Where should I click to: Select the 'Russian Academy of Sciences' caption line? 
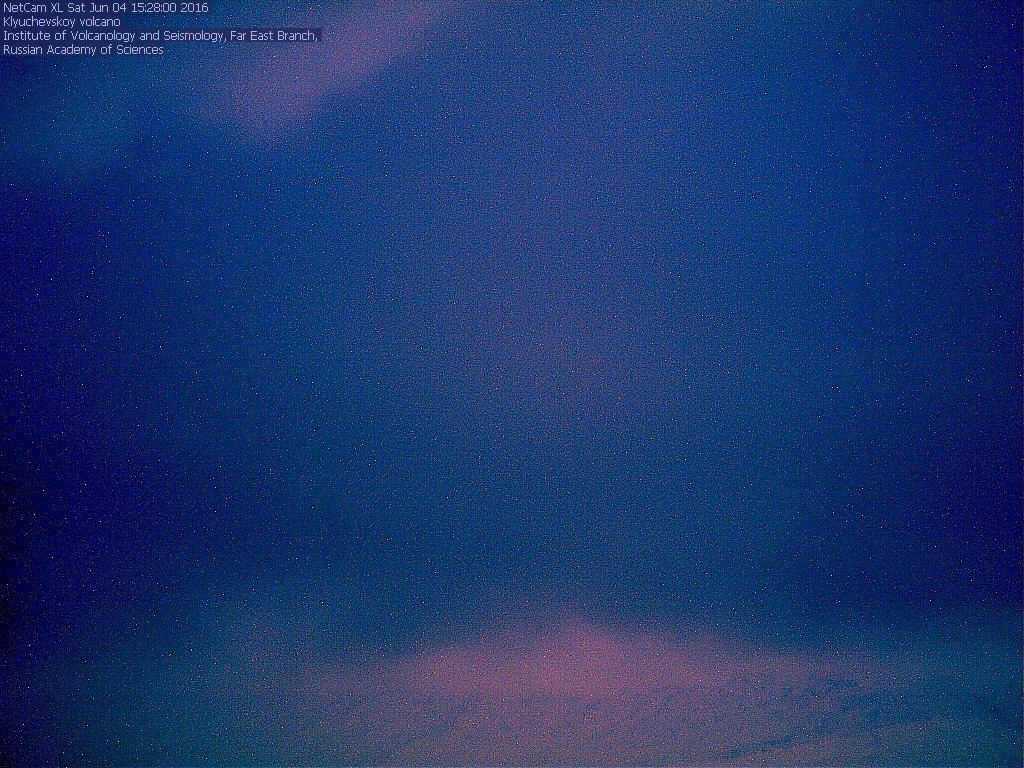[x=83, y=50]
